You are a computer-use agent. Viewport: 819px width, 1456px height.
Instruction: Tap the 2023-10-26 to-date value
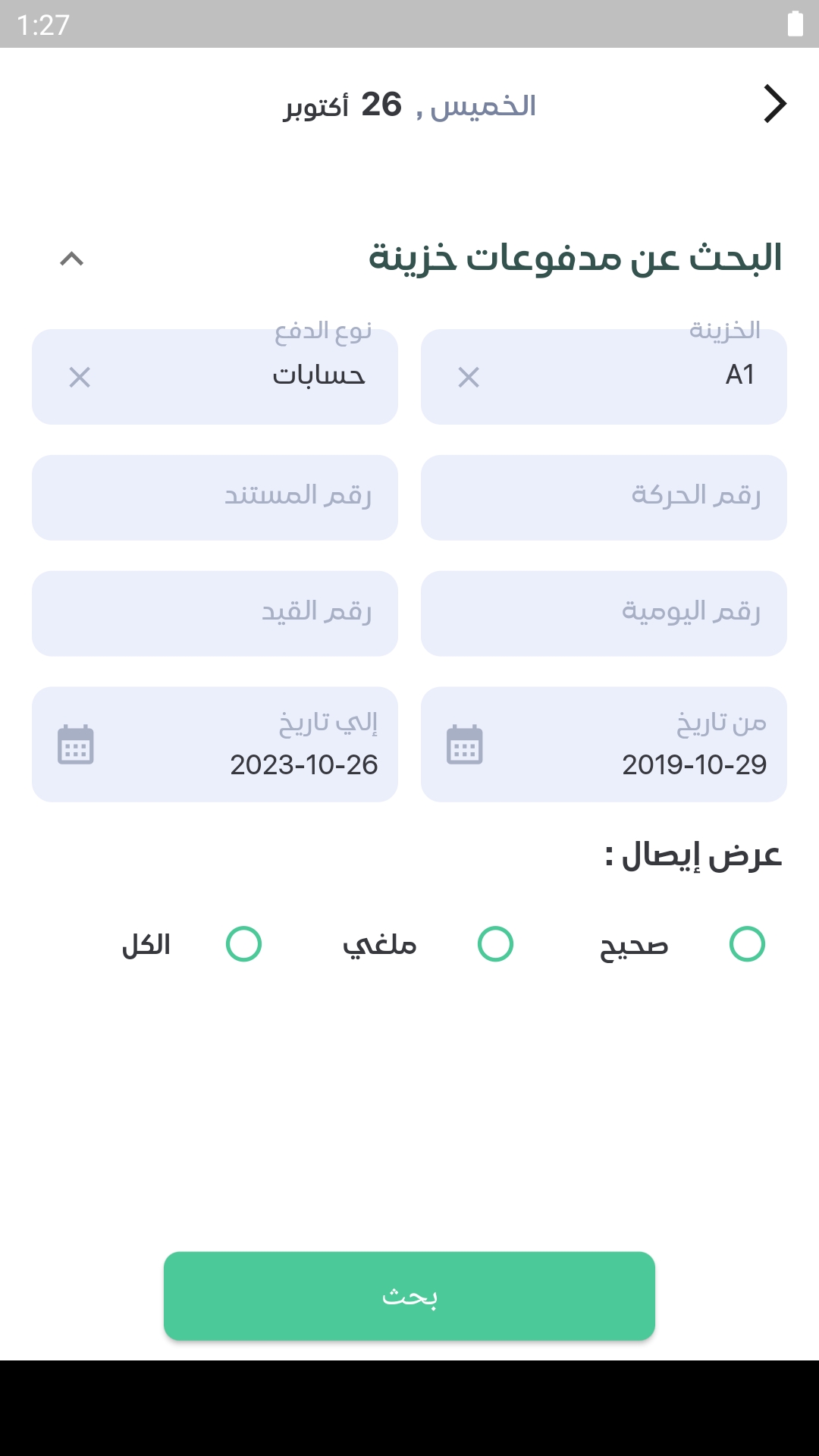coord(304,764)
